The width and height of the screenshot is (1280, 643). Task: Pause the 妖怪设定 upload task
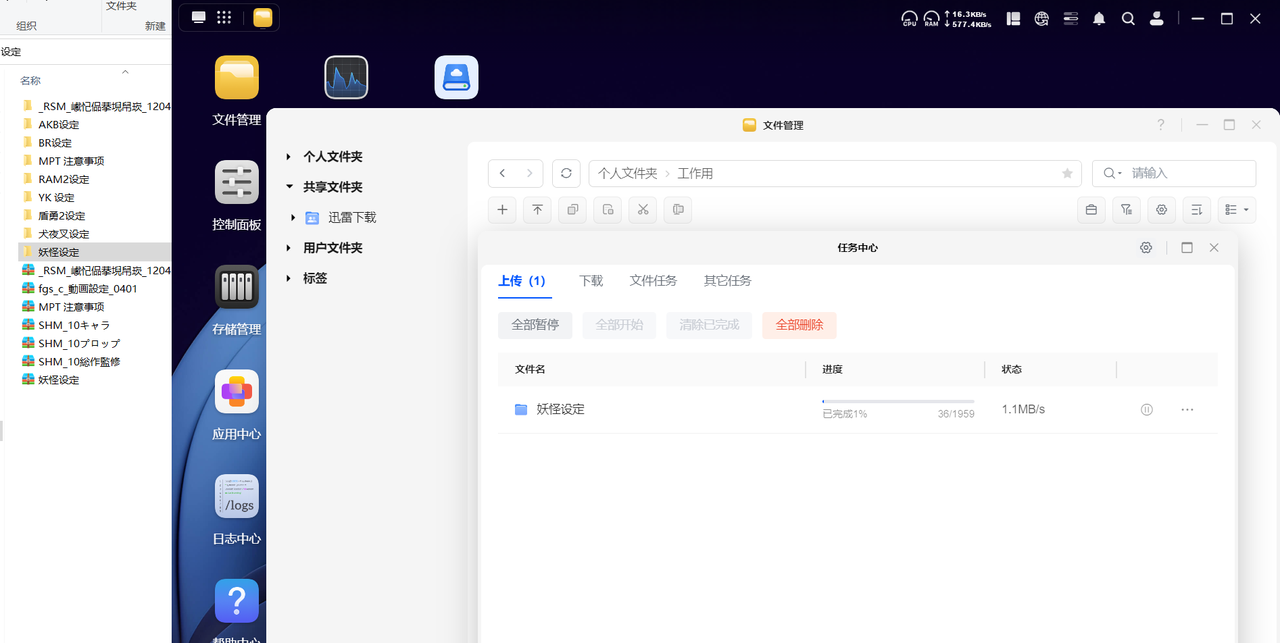[1147, 410]
